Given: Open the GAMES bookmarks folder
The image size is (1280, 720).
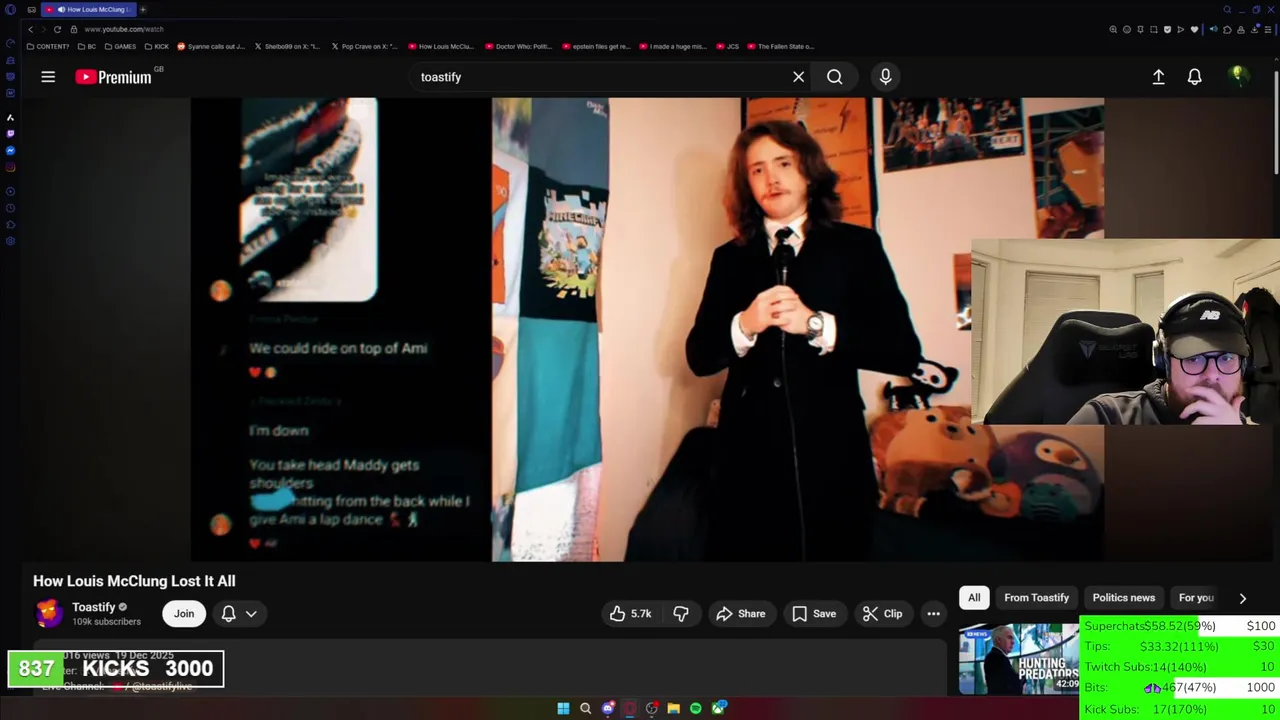Looking at the screenshot, I should [x=120, y=46].
